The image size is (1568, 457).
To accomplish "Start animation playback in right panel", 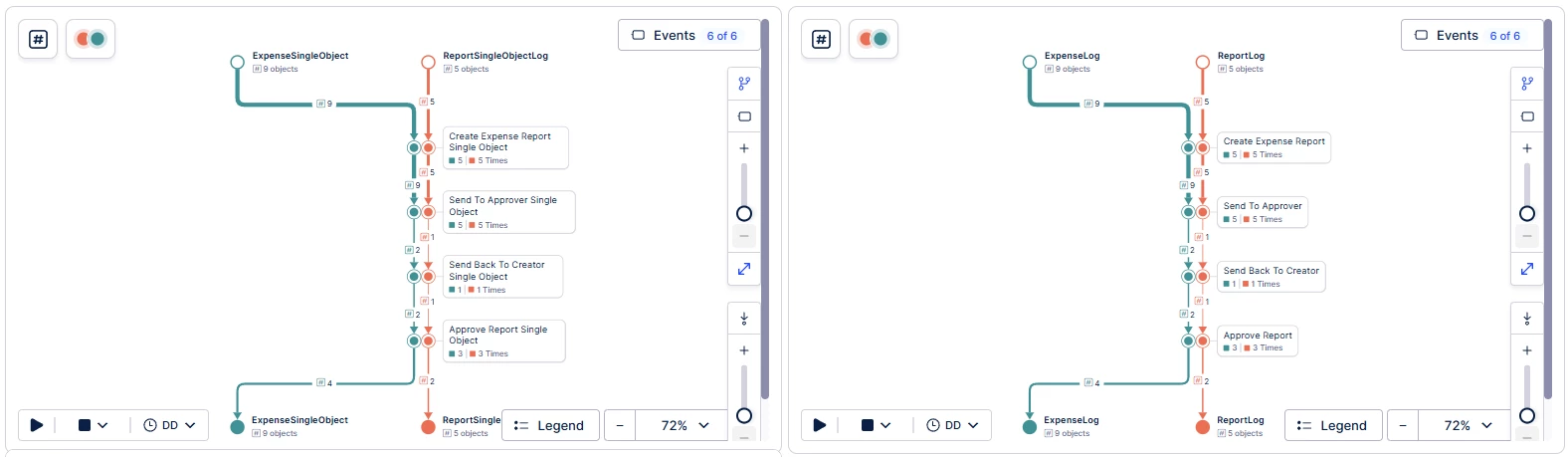I will pos(820,425).
